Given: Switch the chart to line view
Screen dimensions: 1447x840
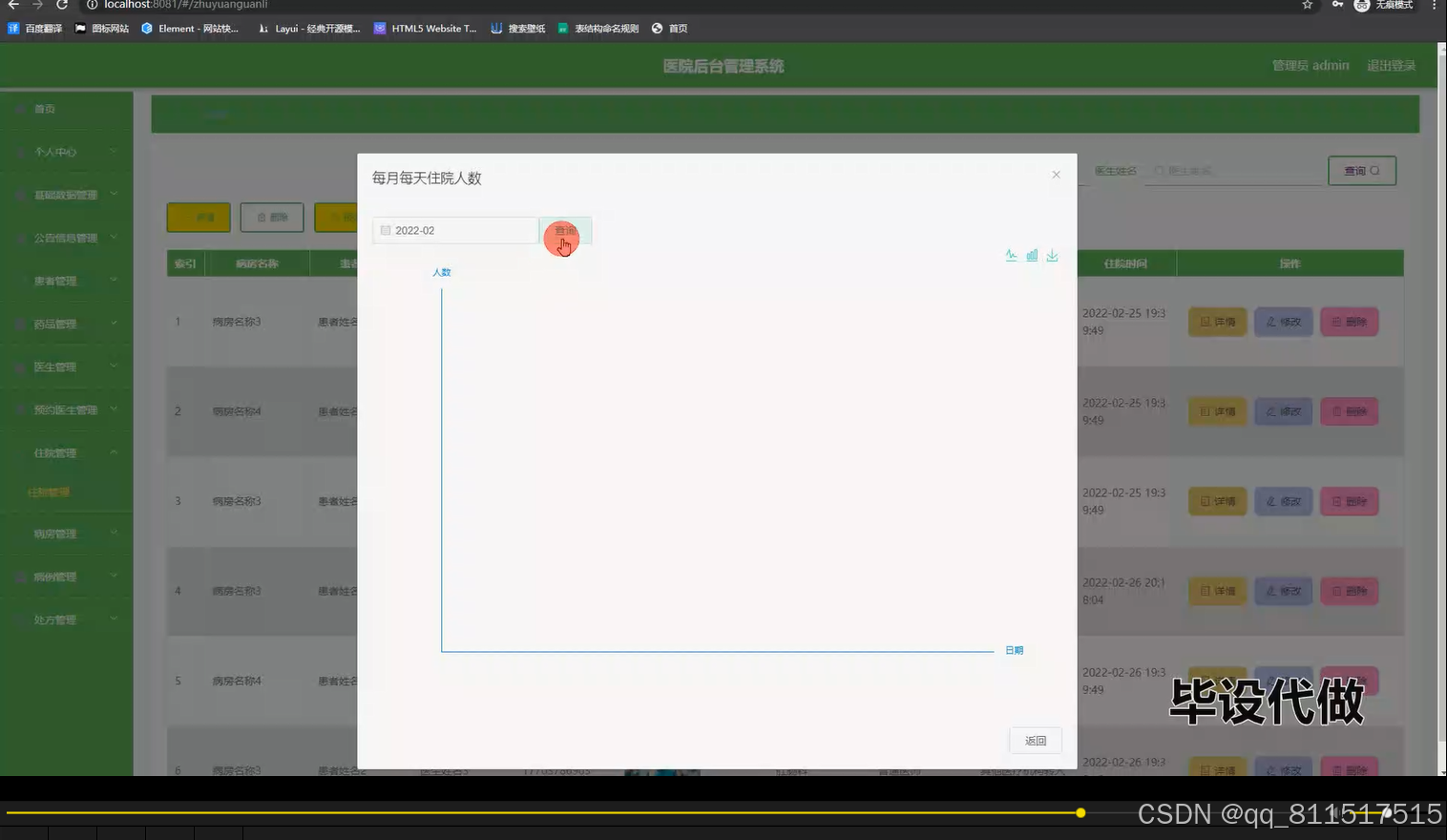Looking at the screenshot, I should pos(1011,255).
